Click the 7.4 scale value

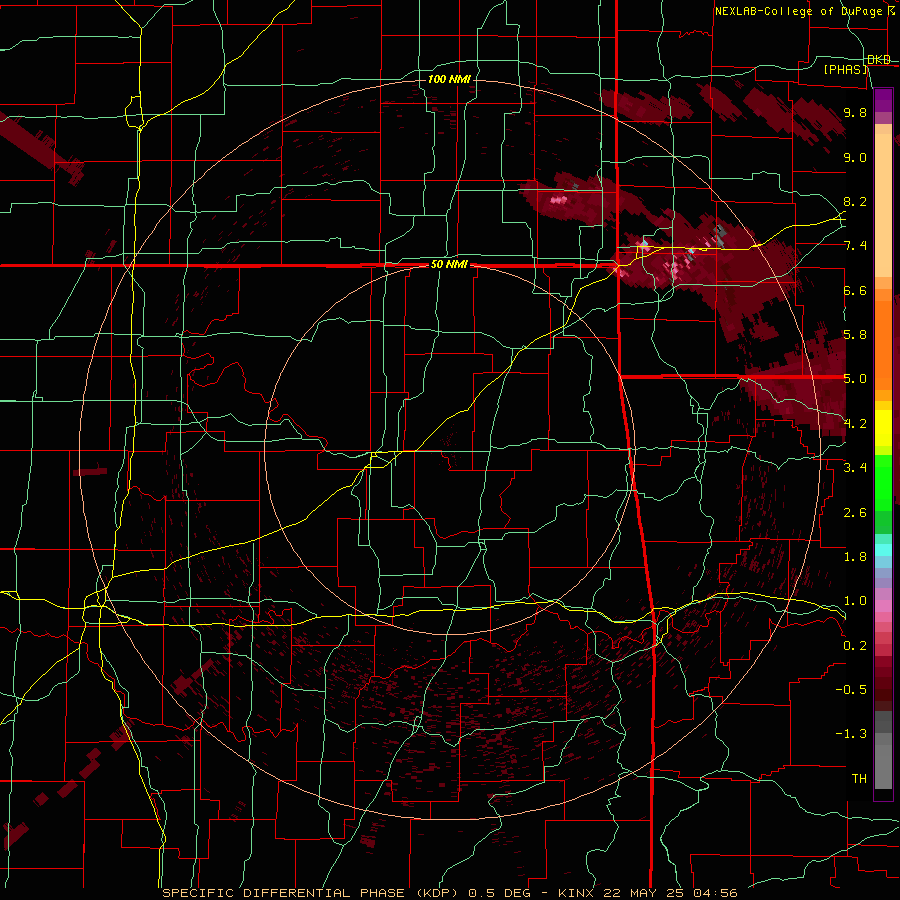pos(855,246)
